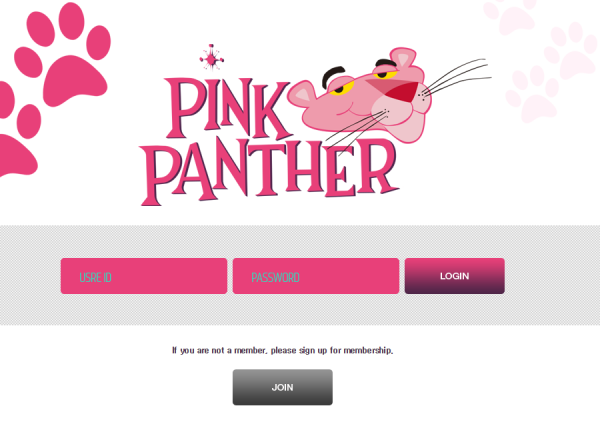The image size is (600, 440).
Task: Click the sparkle star above PINK
Action: (x=211, y=58)
